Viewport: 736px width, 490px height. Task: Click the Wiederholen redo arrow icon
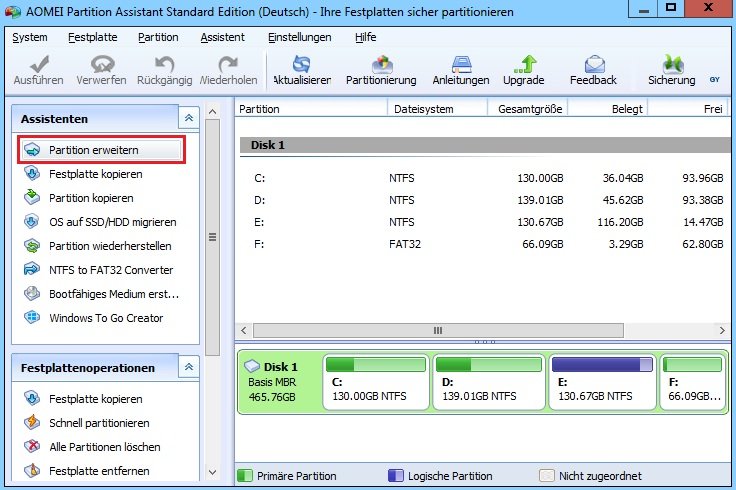pyautogui.click(x=228, y=64)
